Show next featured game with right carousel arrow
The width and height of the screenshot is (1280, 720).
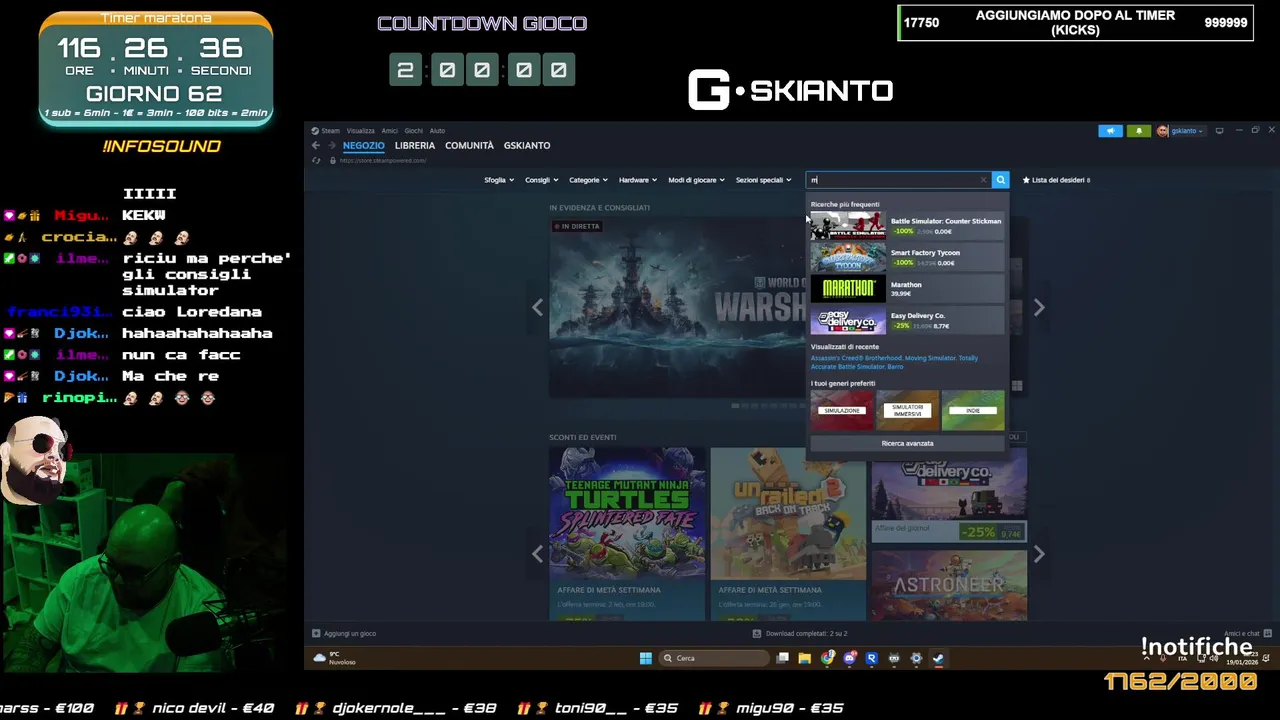coord(1039,308)
